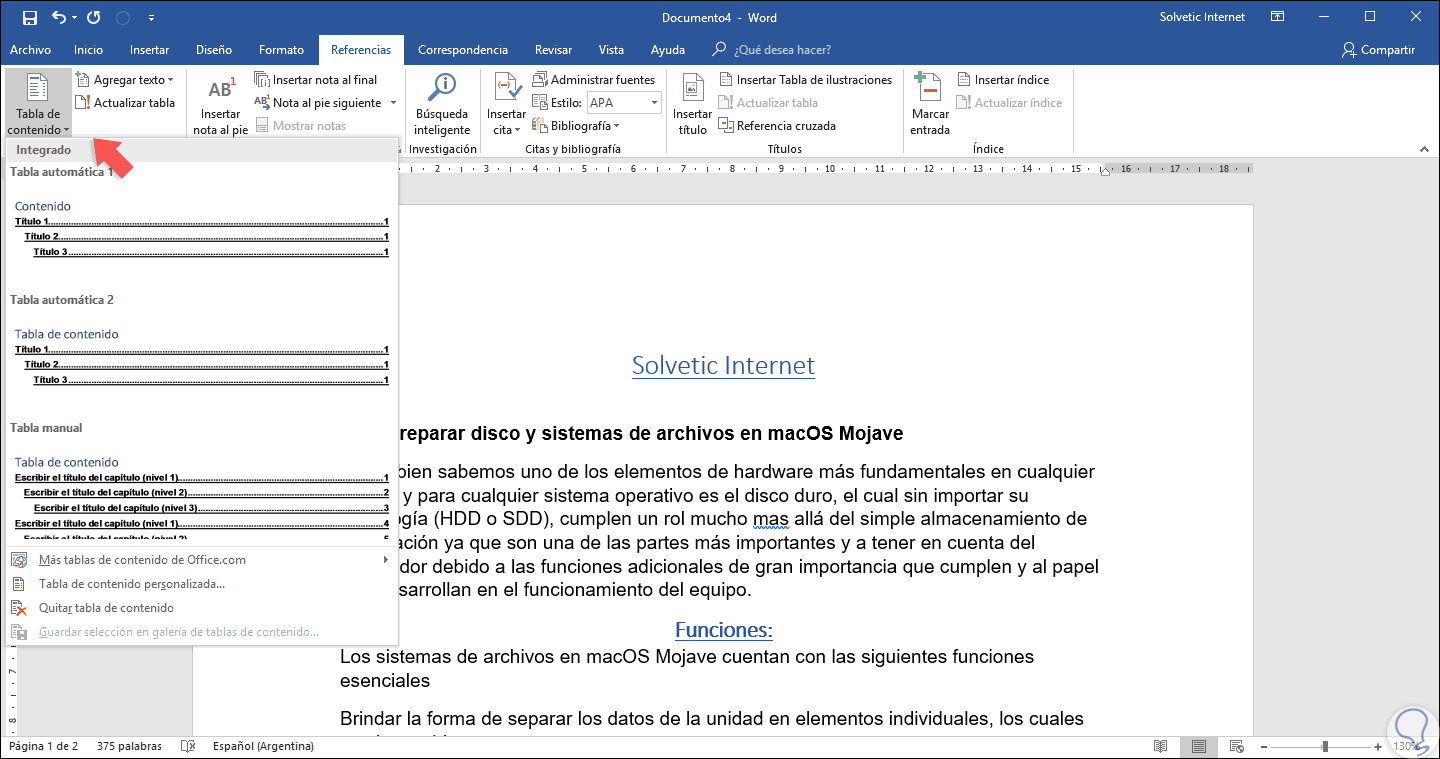
Task: Open Customize Quick Access Toolbar arrow
Action: coord(151,18)
